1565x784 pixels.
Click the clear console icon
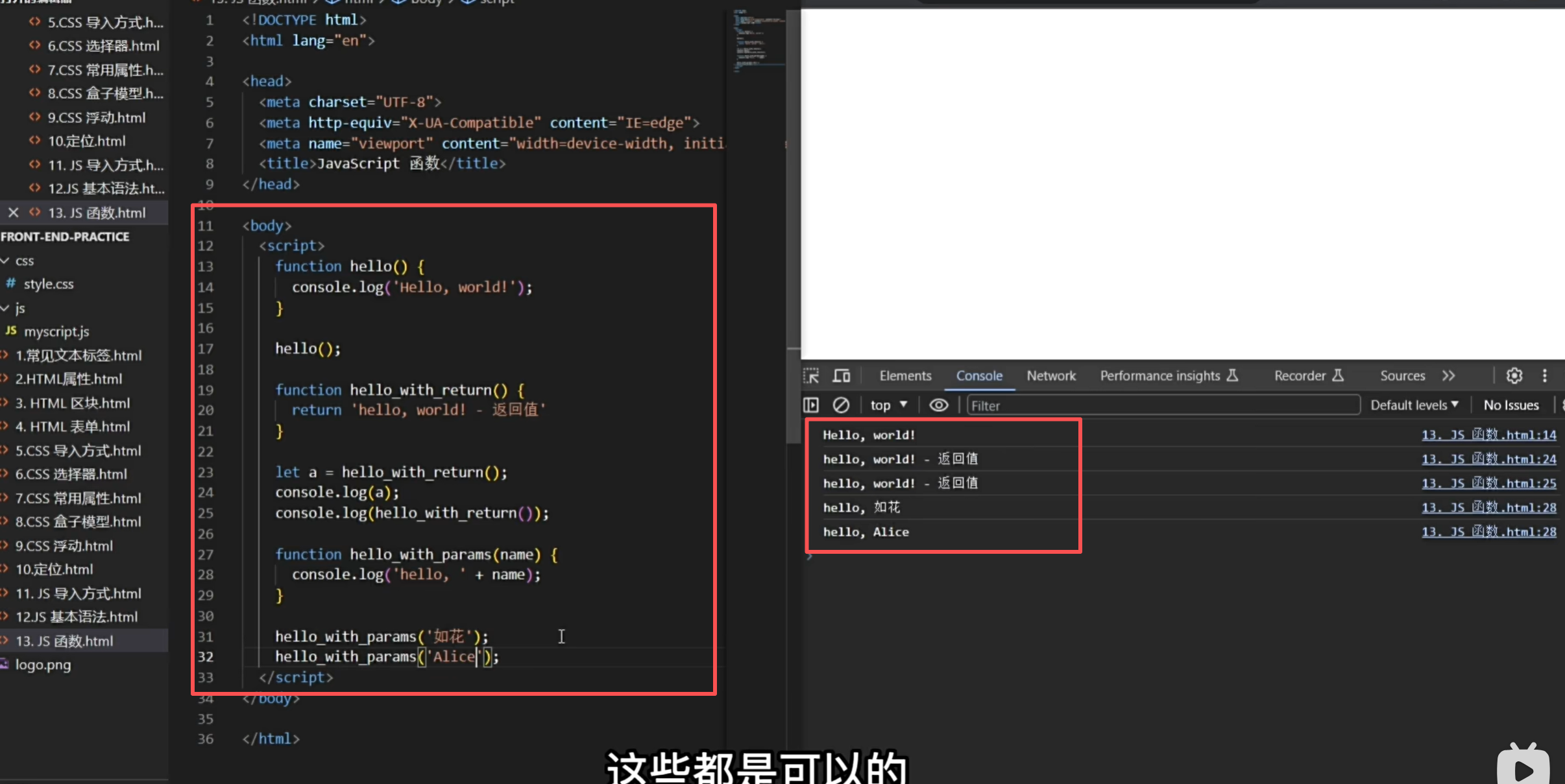click(x=841, y=405)
